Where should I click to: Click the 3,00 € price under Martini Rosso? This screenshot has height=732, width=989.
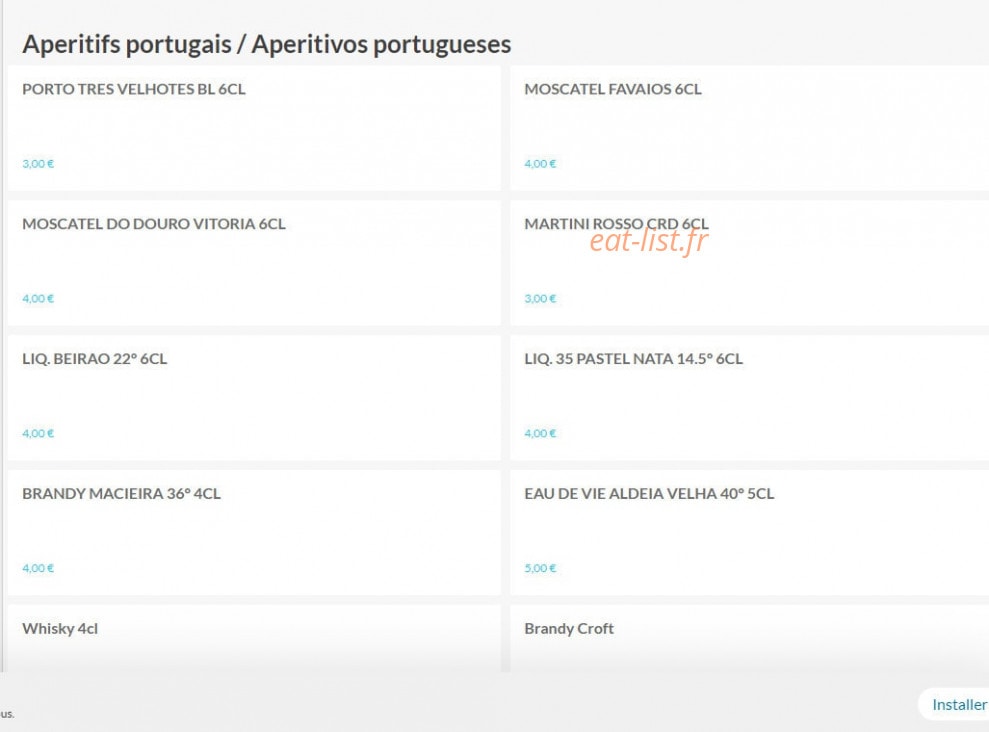pyautogui.click(x=540, y=299)
